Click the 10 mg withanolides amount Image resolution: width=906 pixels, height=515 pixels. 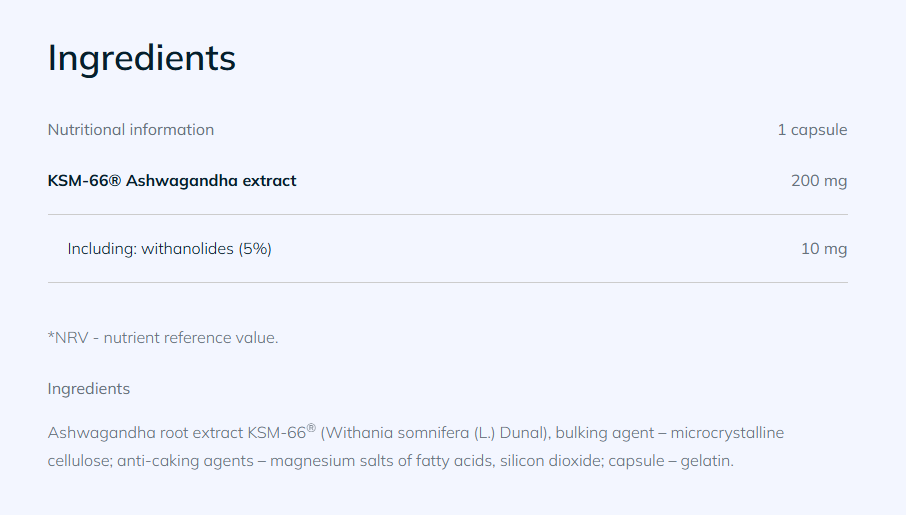[824, 249]
